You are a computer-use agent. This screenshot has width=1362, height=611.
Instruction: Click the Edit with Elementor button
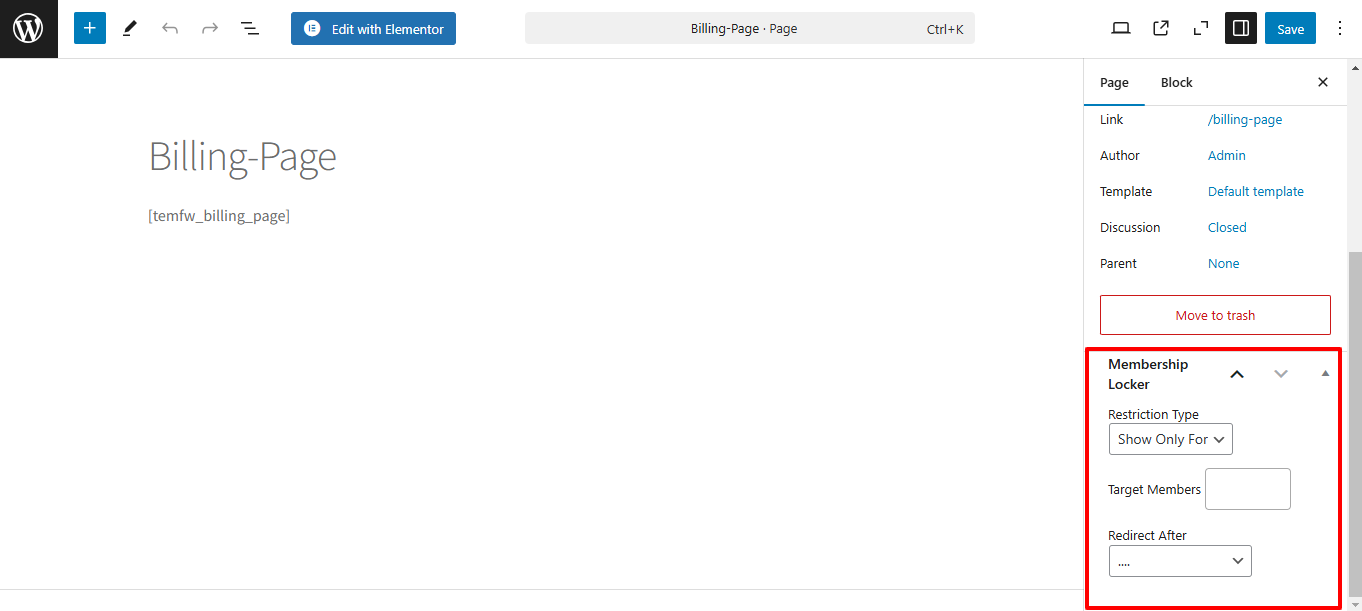[373, 29]
